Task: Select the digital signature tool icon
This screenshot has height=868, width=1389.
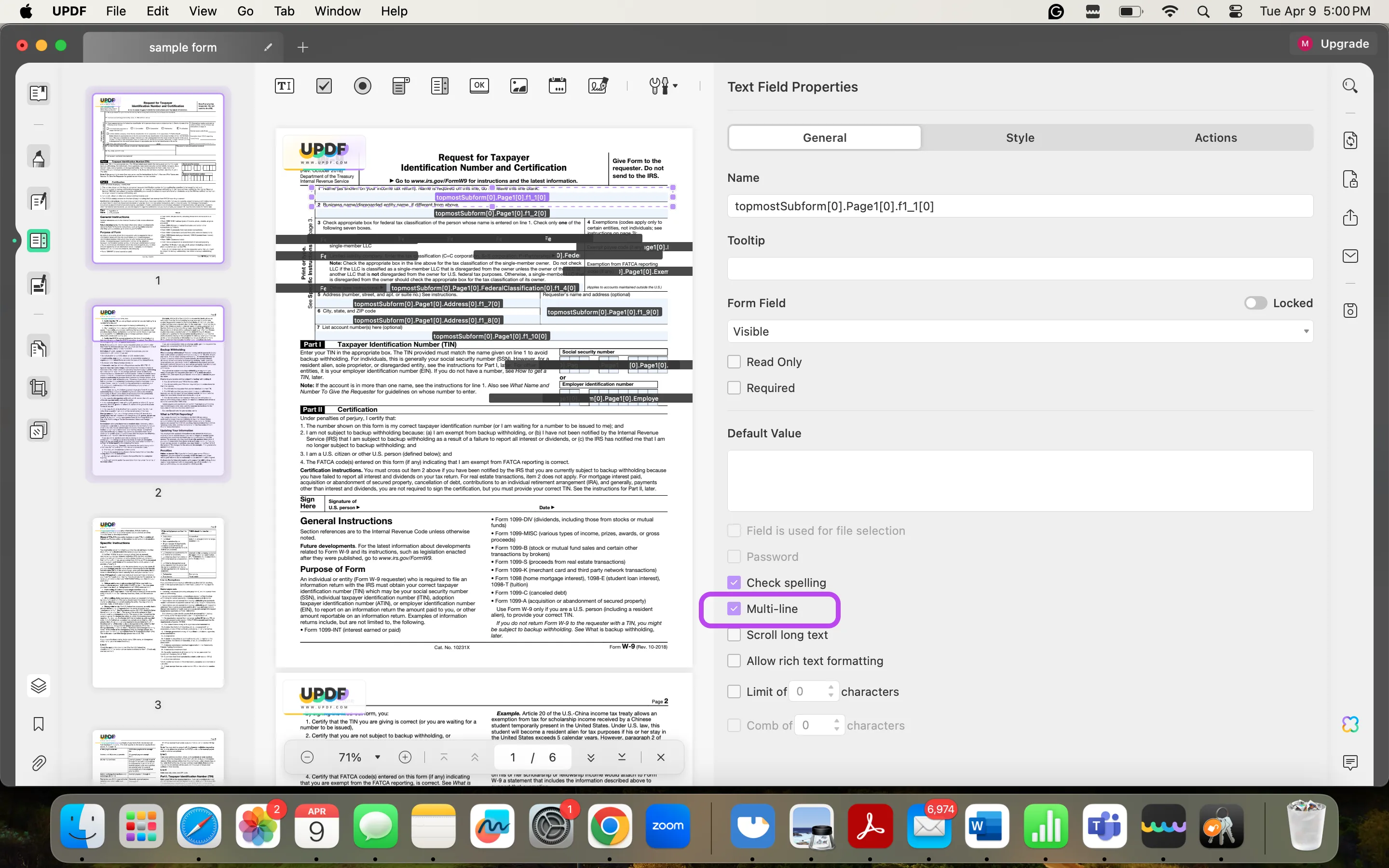Action: (597, 86)
